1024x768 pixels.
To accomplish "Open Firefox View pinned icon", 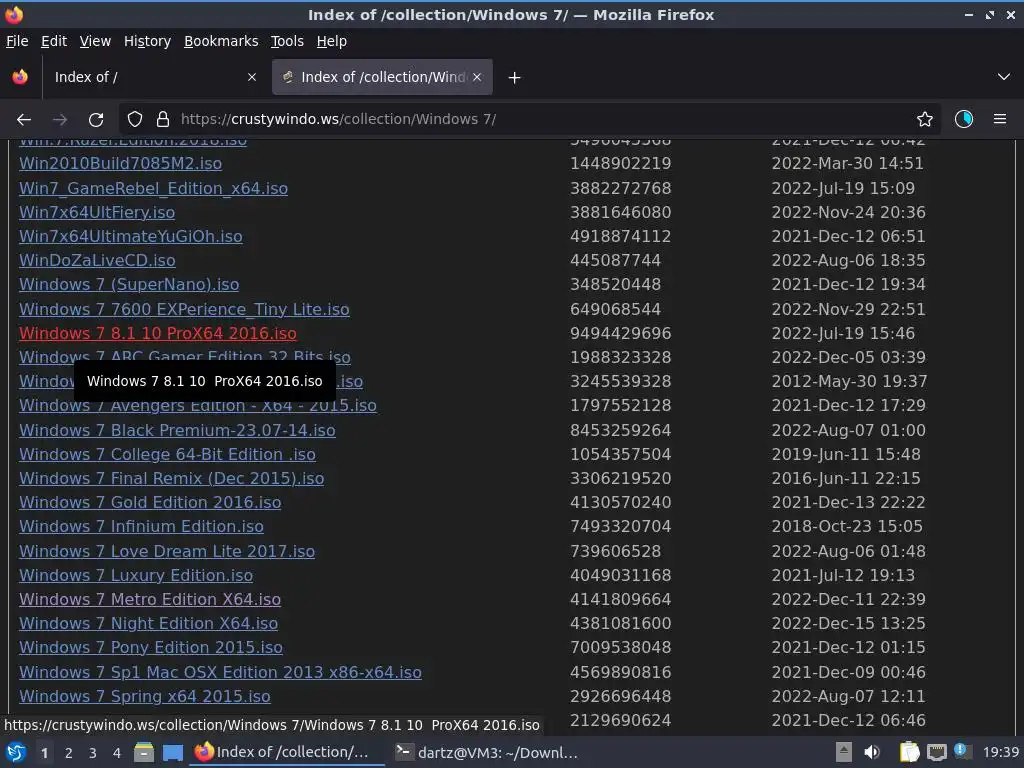I will click(20, 77).
